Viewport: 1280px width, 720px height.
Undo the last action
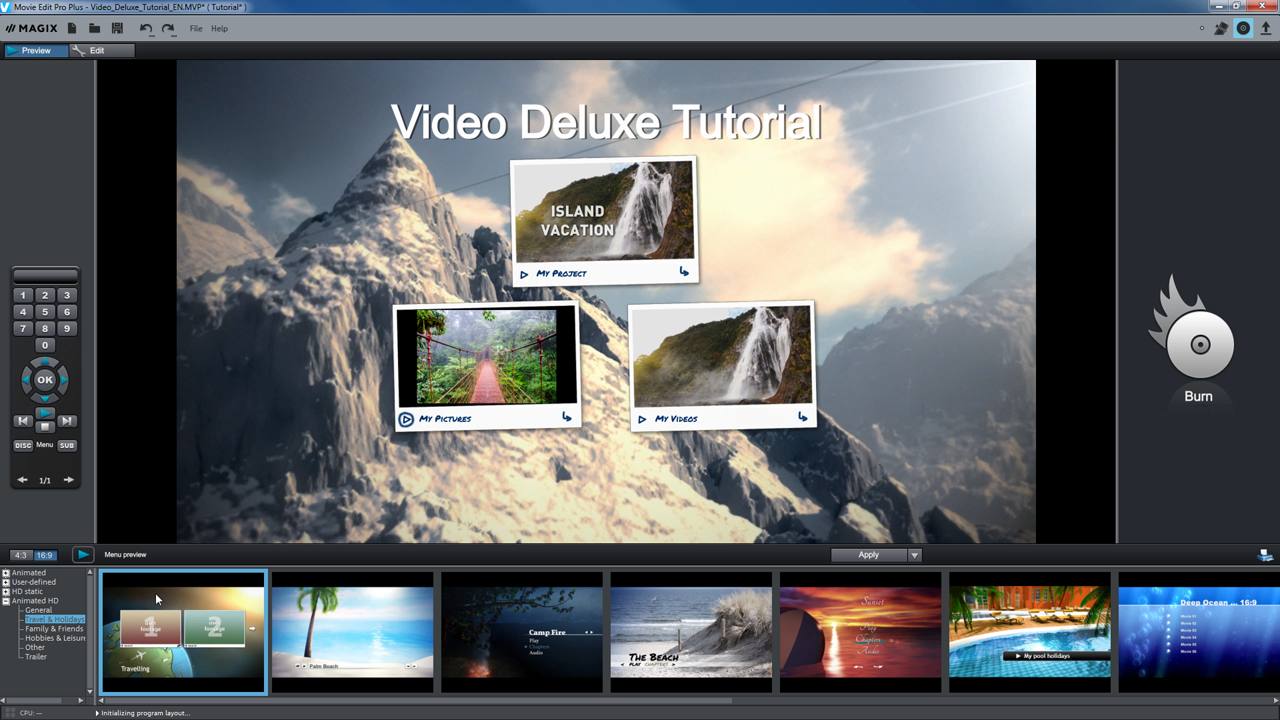(x=146, y=28)
